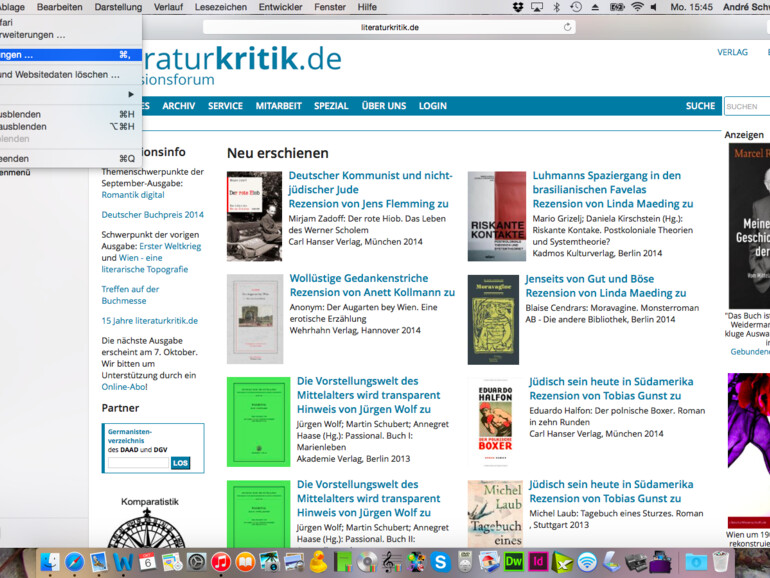This screenshot has height=578, width=770.
Task: Click the RISKANTE KONTAKTE book cover
Action: pyautogui.click(x=496, y=216)
